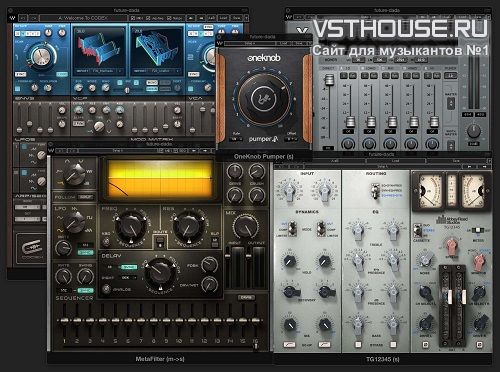Click the Noise knob in TG12345
The image size is (500, 372).
click(425, 260)
